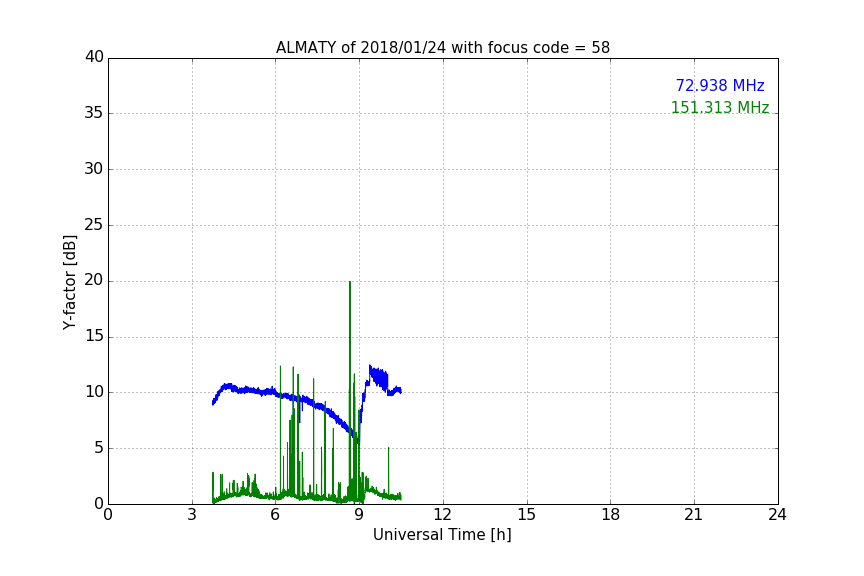The image size is (864, 576).
Task: Click the x-axis tick label '15'
Action: click(527, 515)
